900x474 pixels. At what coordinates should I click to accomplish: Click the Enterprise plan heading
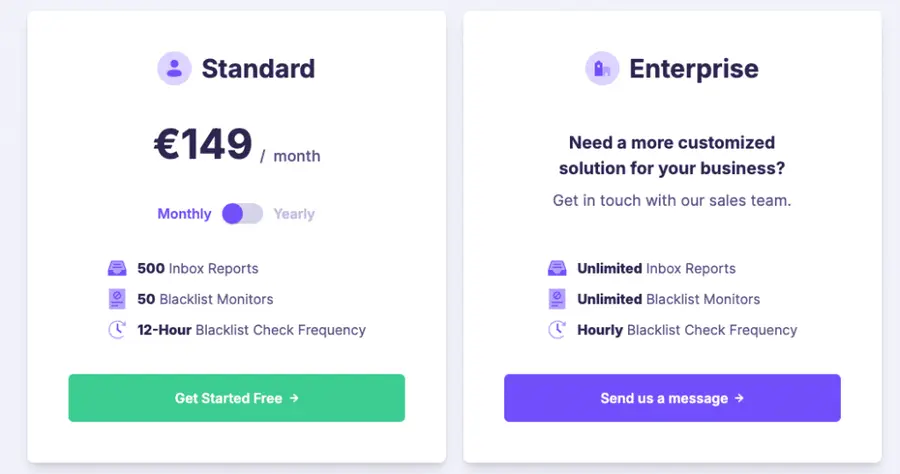[694, 69]
